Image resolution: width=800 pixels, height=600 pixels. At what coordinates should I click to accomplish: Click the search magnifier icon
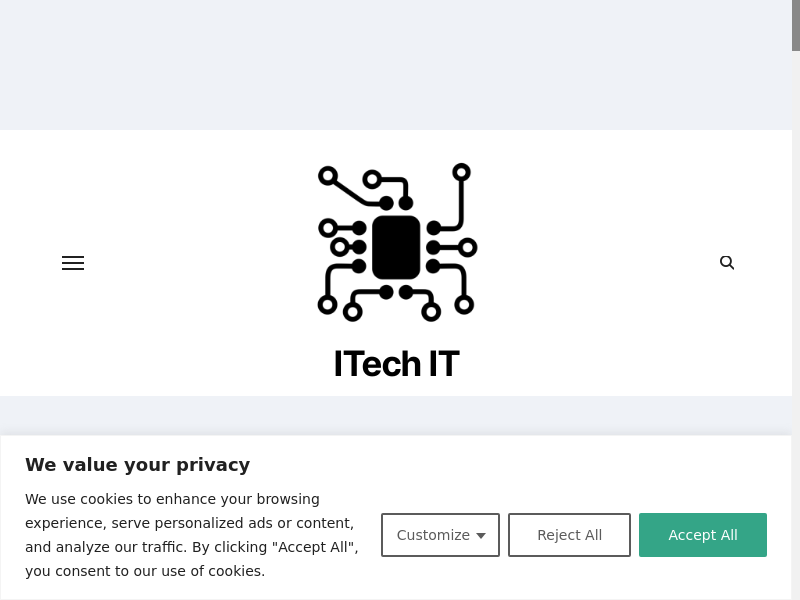(727, 263)
